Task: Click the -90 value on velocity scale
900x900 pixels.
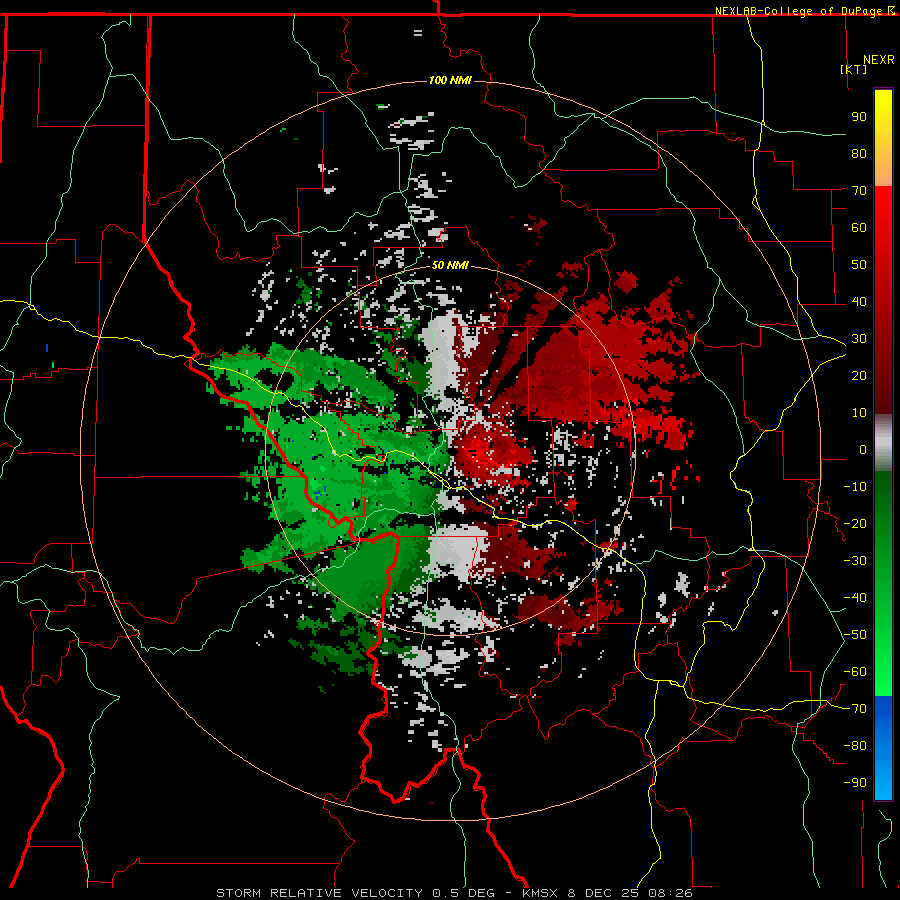Action: pos(855,783)
